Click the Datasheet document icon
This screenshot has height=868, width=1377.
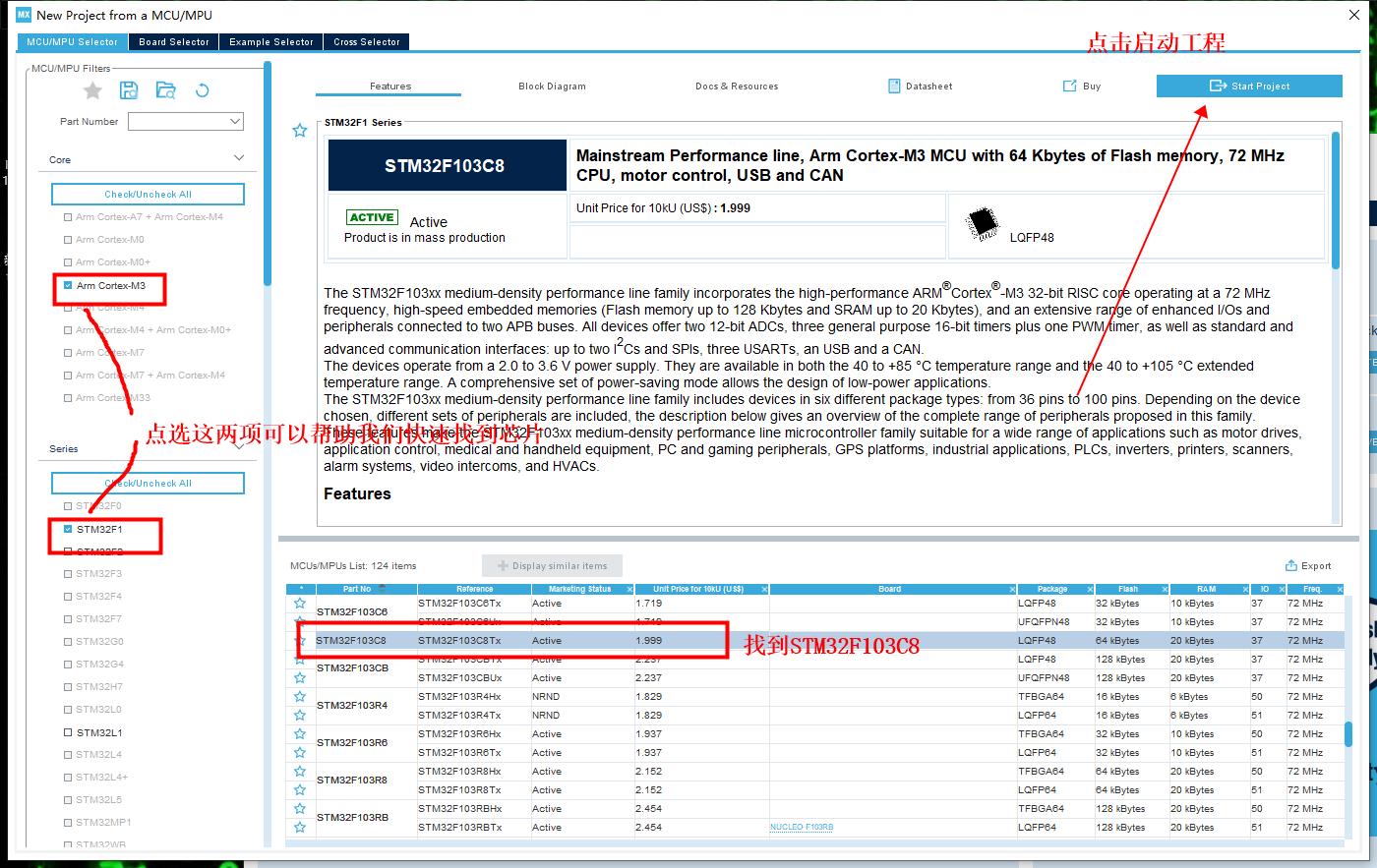[894, 86]
